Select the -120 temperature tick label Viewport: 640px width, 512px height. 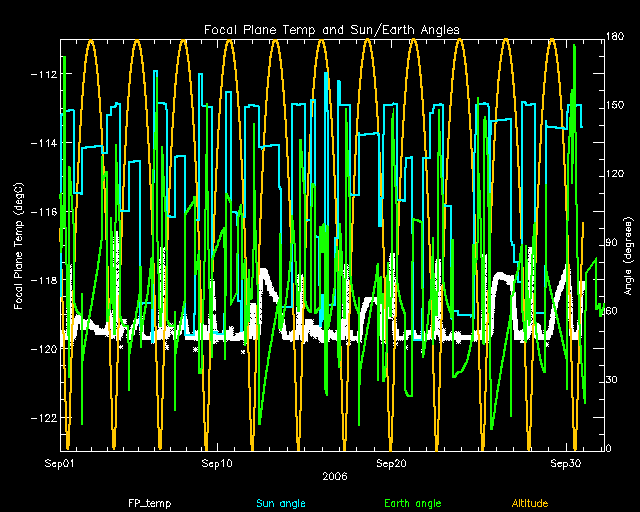click(42, 350)
